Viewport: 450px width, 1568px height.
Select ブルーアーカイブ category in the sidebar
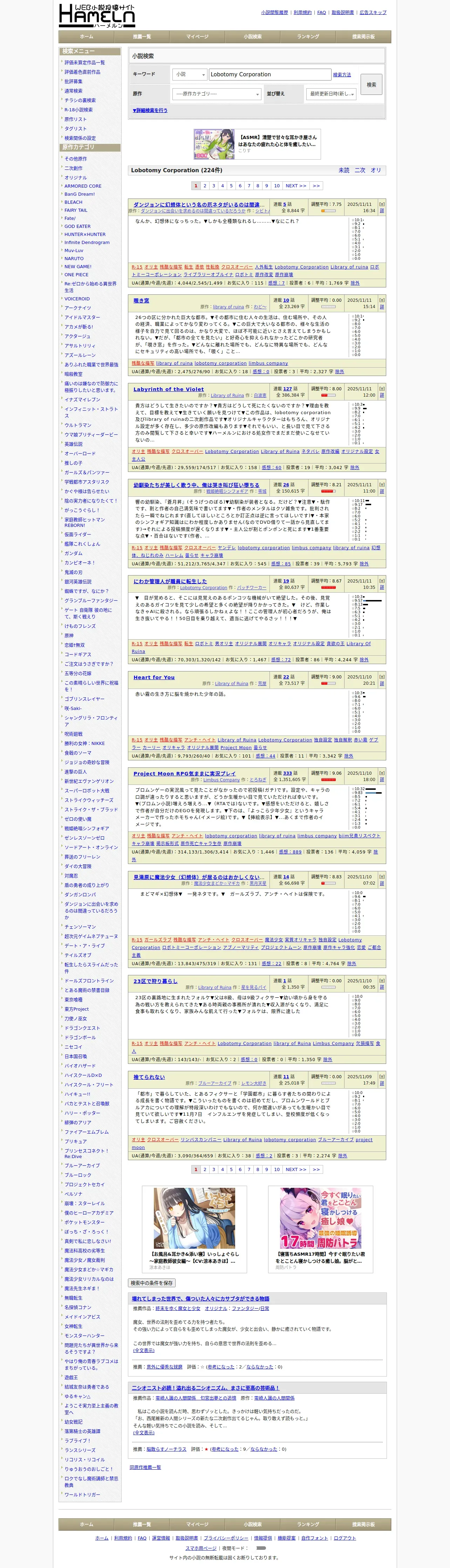82,1165
